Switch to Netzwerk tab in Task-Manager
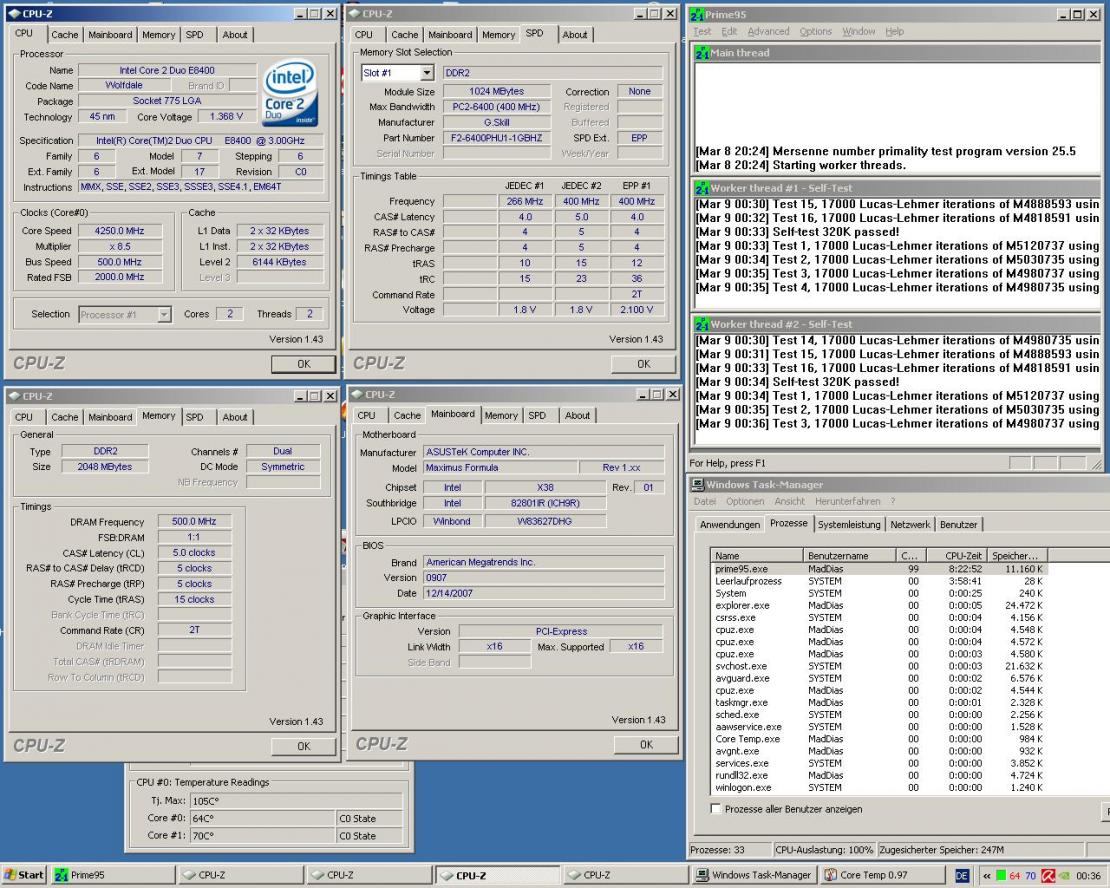The width and height of the screenshot is (1110, 888). (x=910, y=525)
